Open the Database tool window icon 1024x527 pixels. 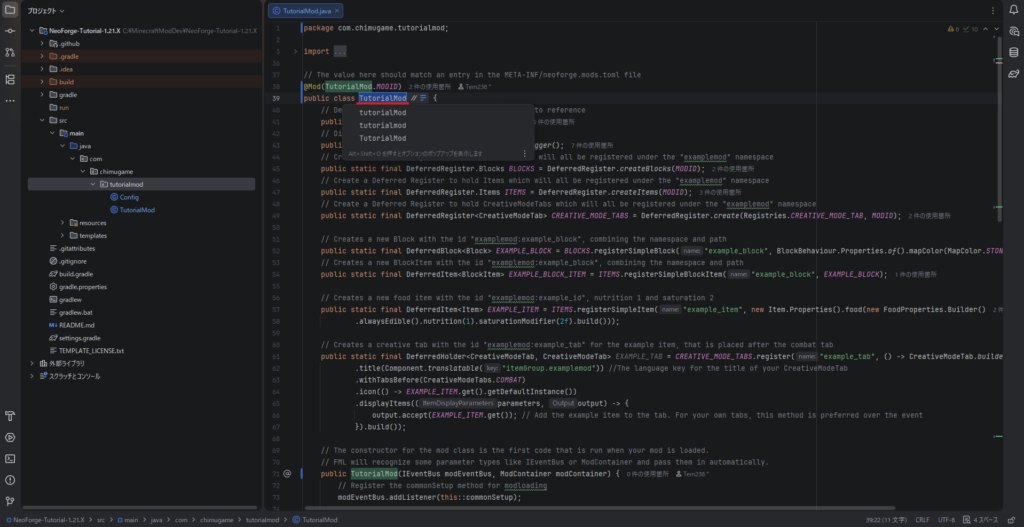coord(1013,52)
